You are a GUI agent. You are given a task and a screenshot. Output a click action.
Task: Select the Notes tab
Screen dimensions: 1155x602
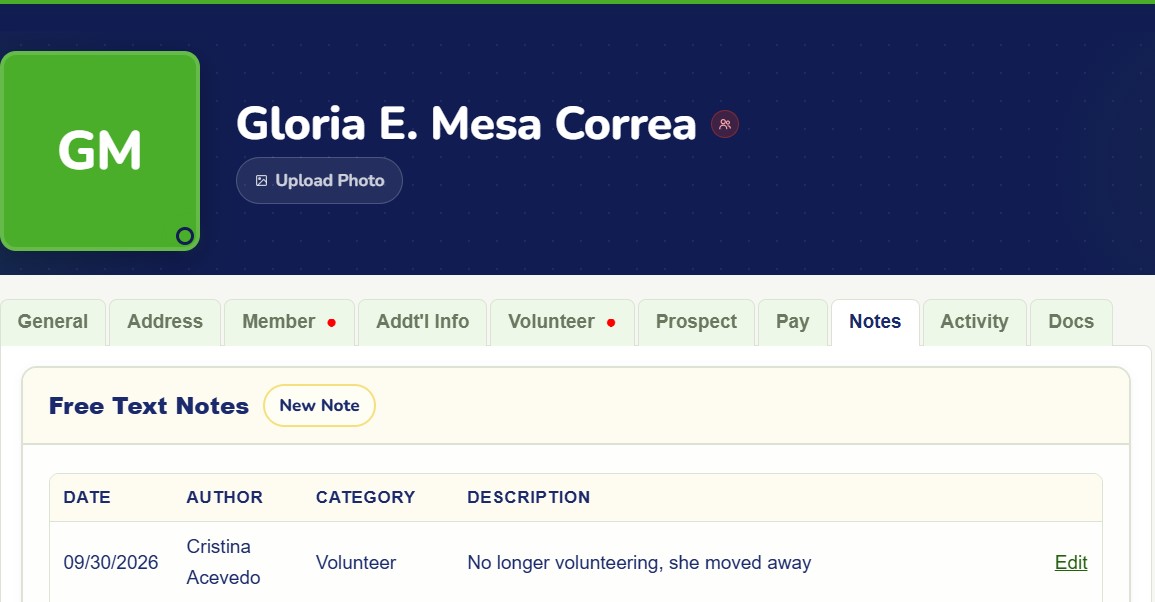875,322
